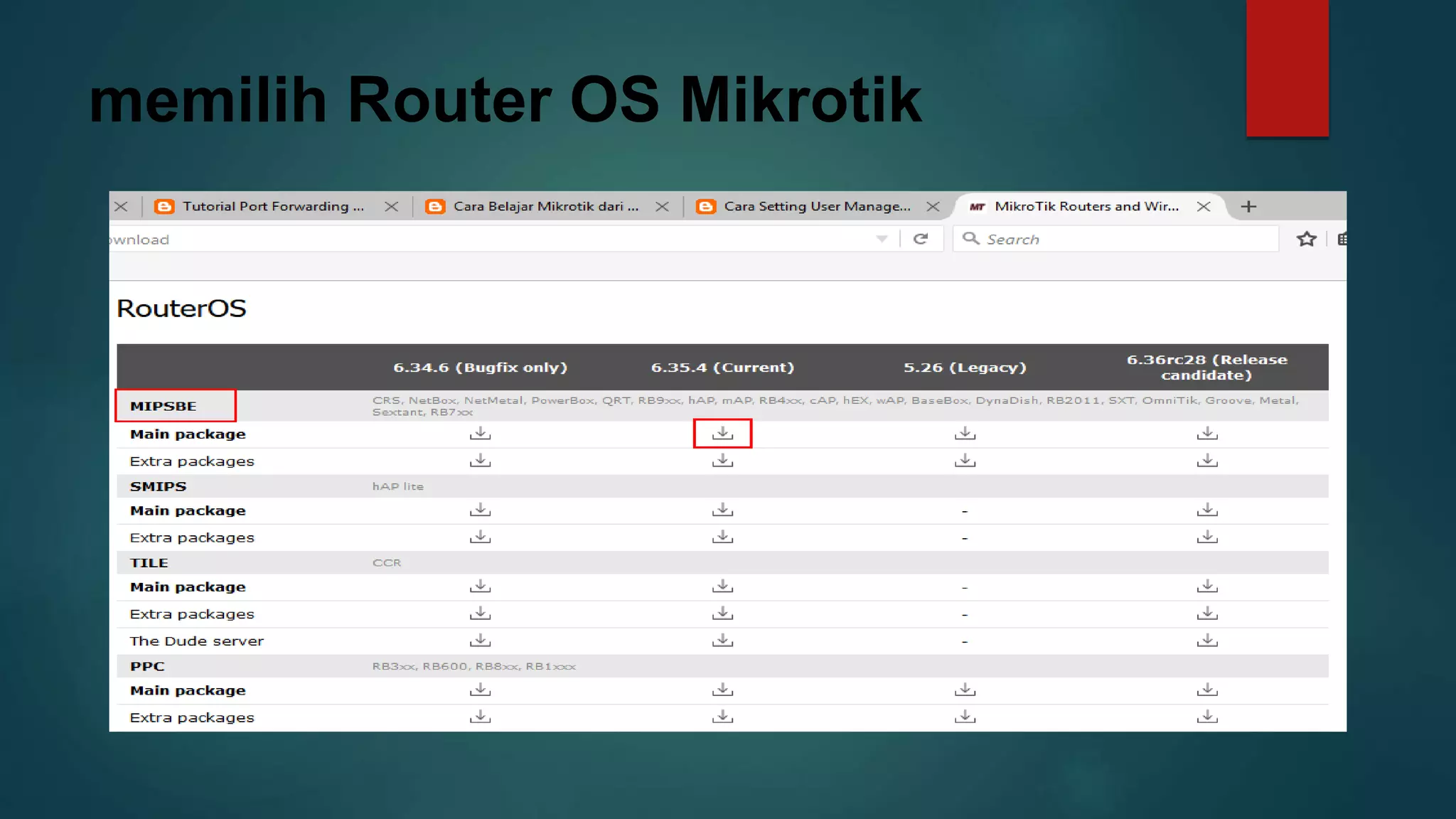Close the Tutorial Port Forwarding tab

click(x=391, y=206)
